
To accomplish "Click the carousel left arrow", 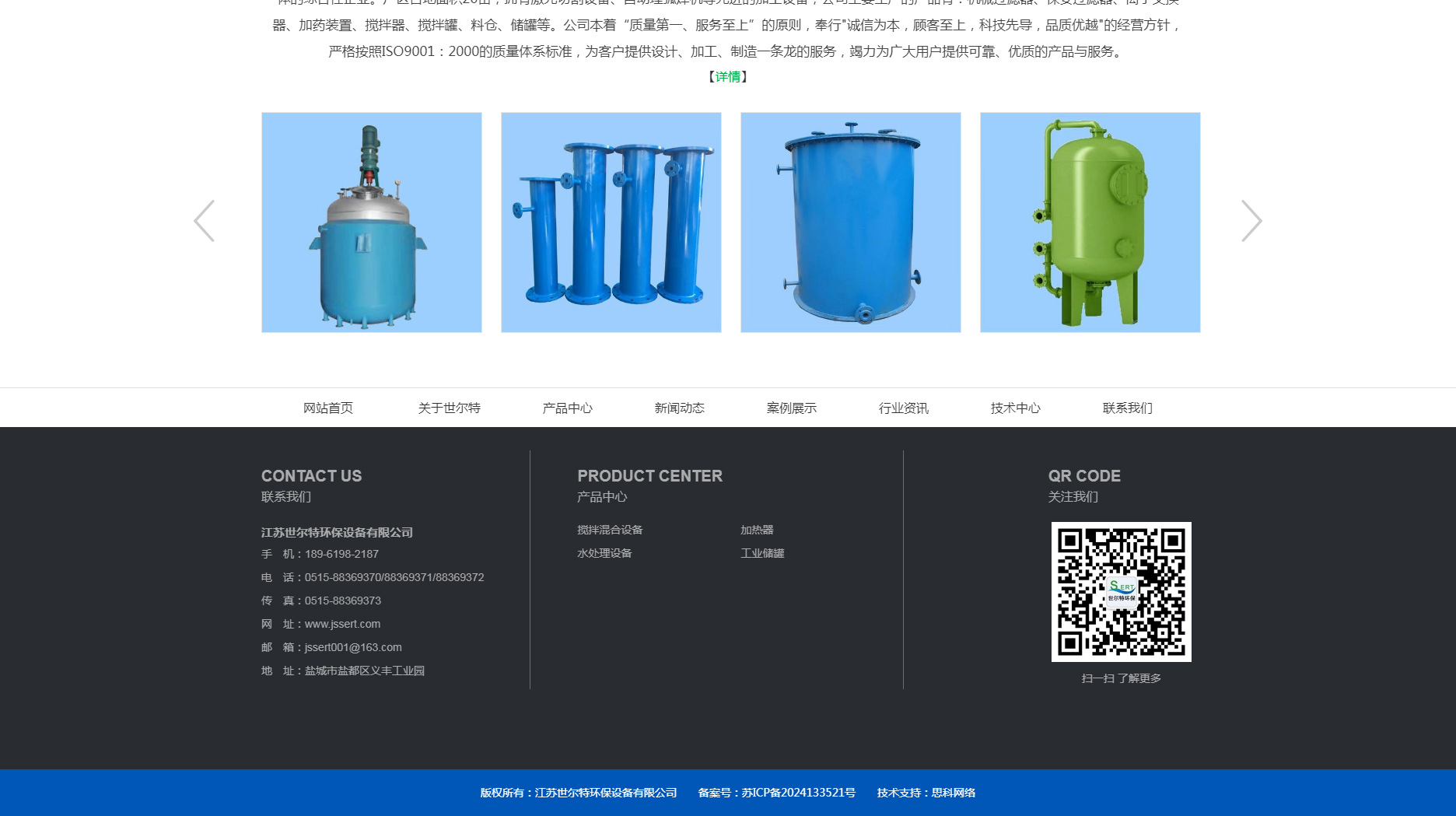I will tap(204, 221).
